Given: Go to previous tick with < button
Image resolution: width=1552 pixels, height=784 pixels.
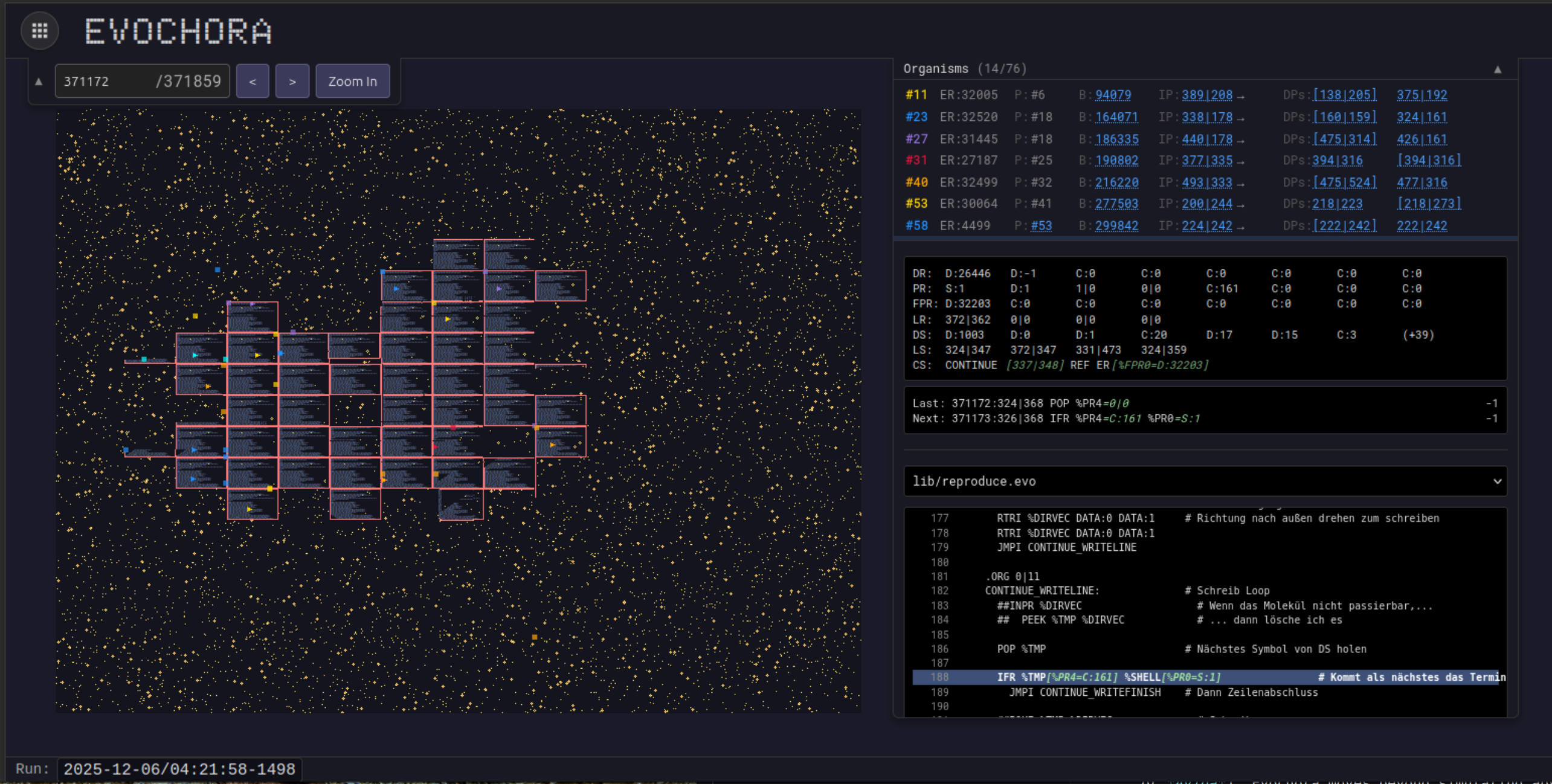Looking at the screenshot, I should (253, 82).
